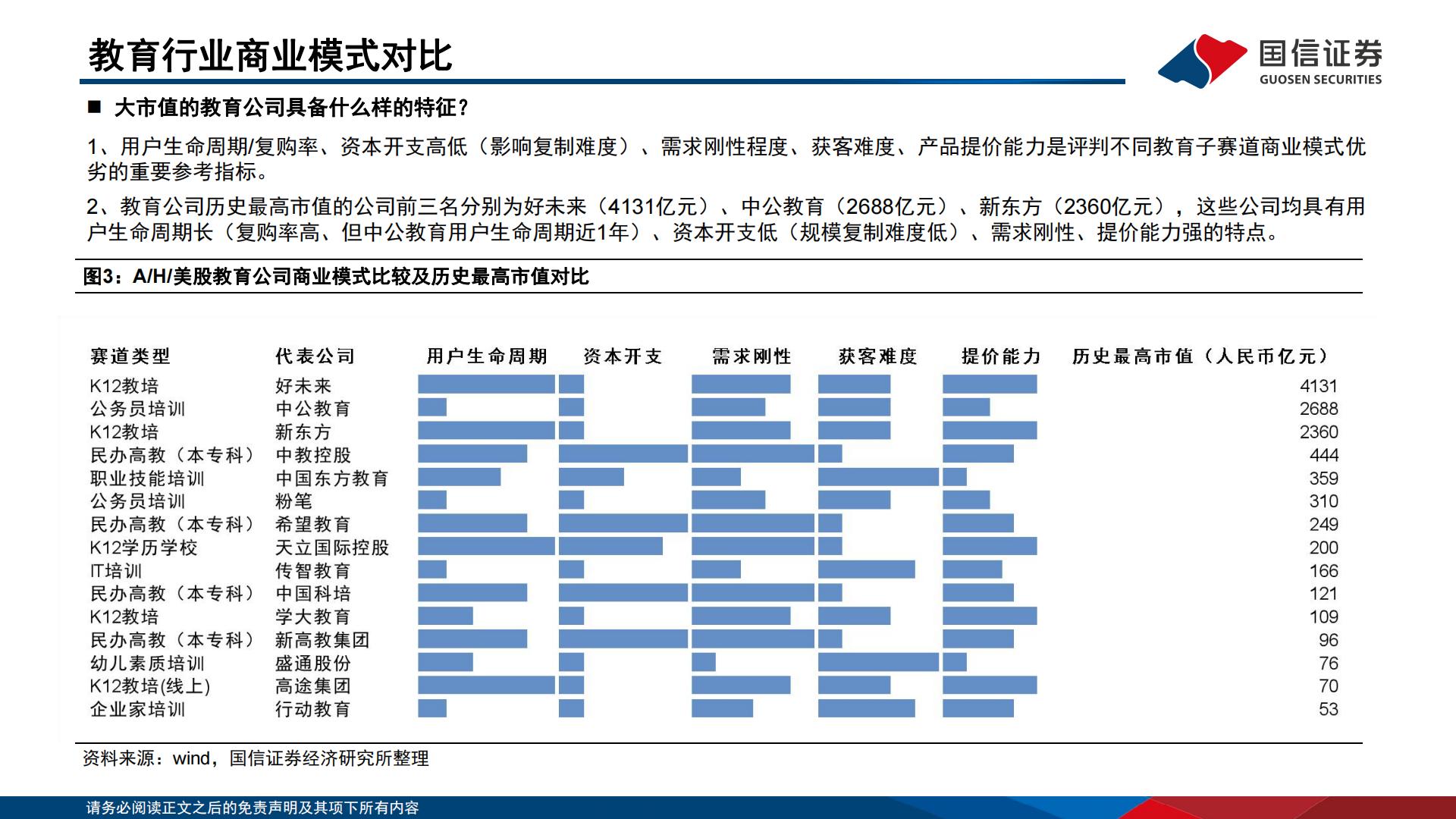1456x819 pixels.
Task: Click 高途集团's 提价能力 bar
Action: (x=990, y=685)
